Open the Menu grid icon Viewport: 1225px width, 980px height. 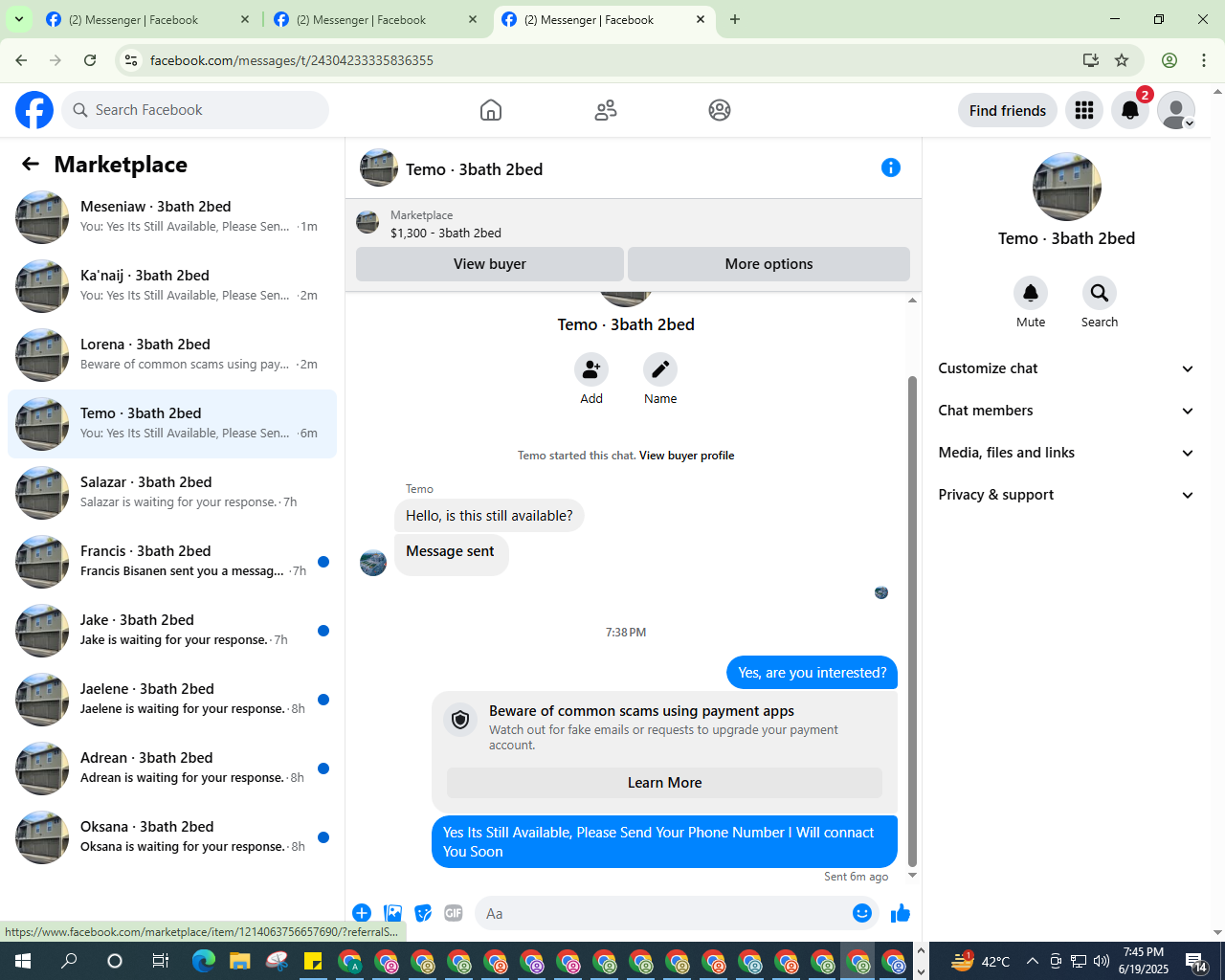(x=1084, y=110)
